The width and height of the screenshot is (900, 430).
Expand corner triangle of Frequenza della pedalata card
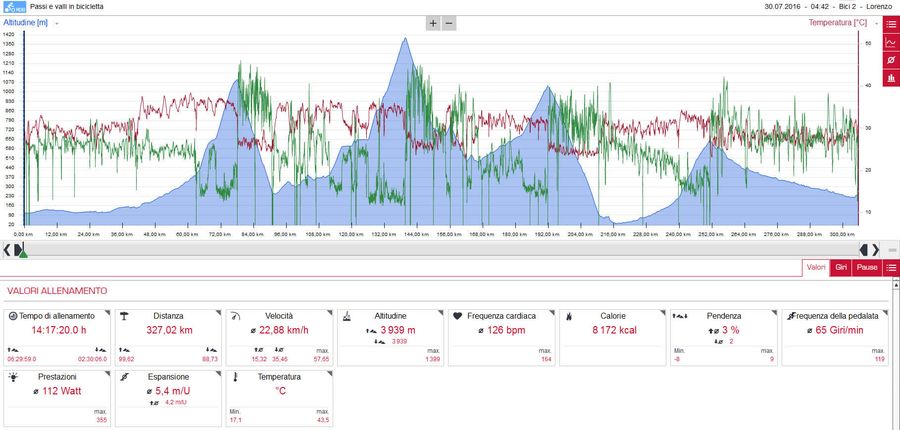point(885,312)
